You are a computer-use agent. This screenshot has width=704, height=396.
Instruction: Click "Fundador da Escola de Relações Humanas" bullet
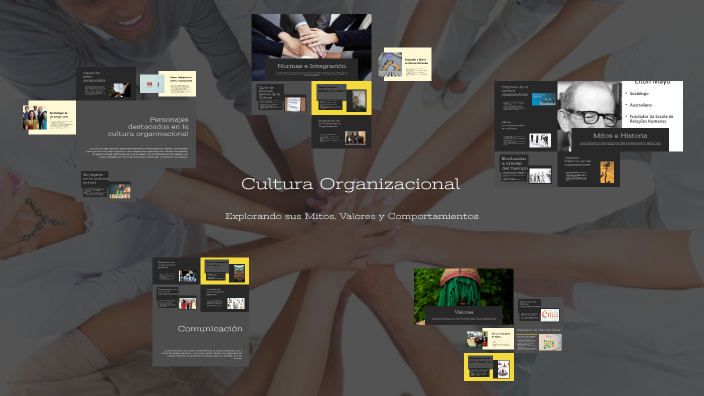[651, 119]
